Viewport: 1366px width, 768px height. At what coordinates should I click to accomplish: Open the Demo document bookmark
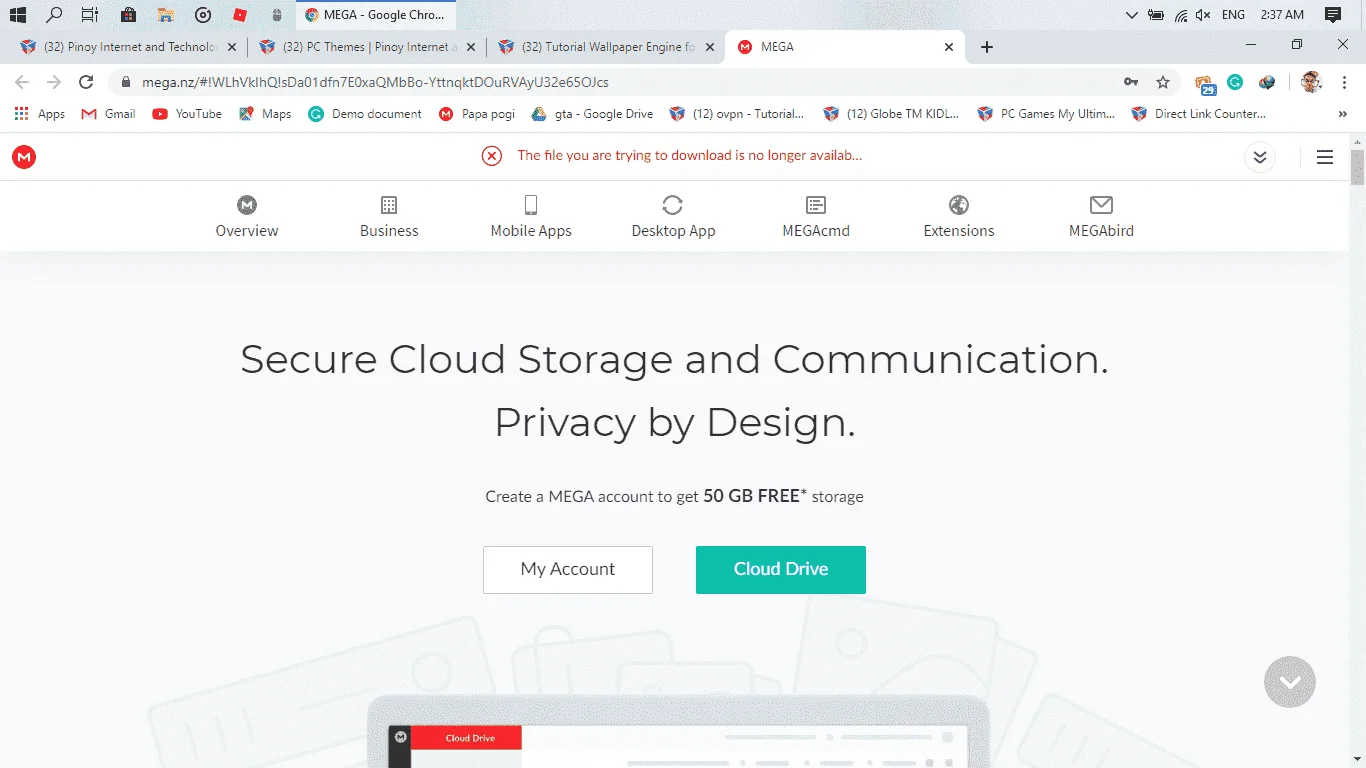[365, 114]
